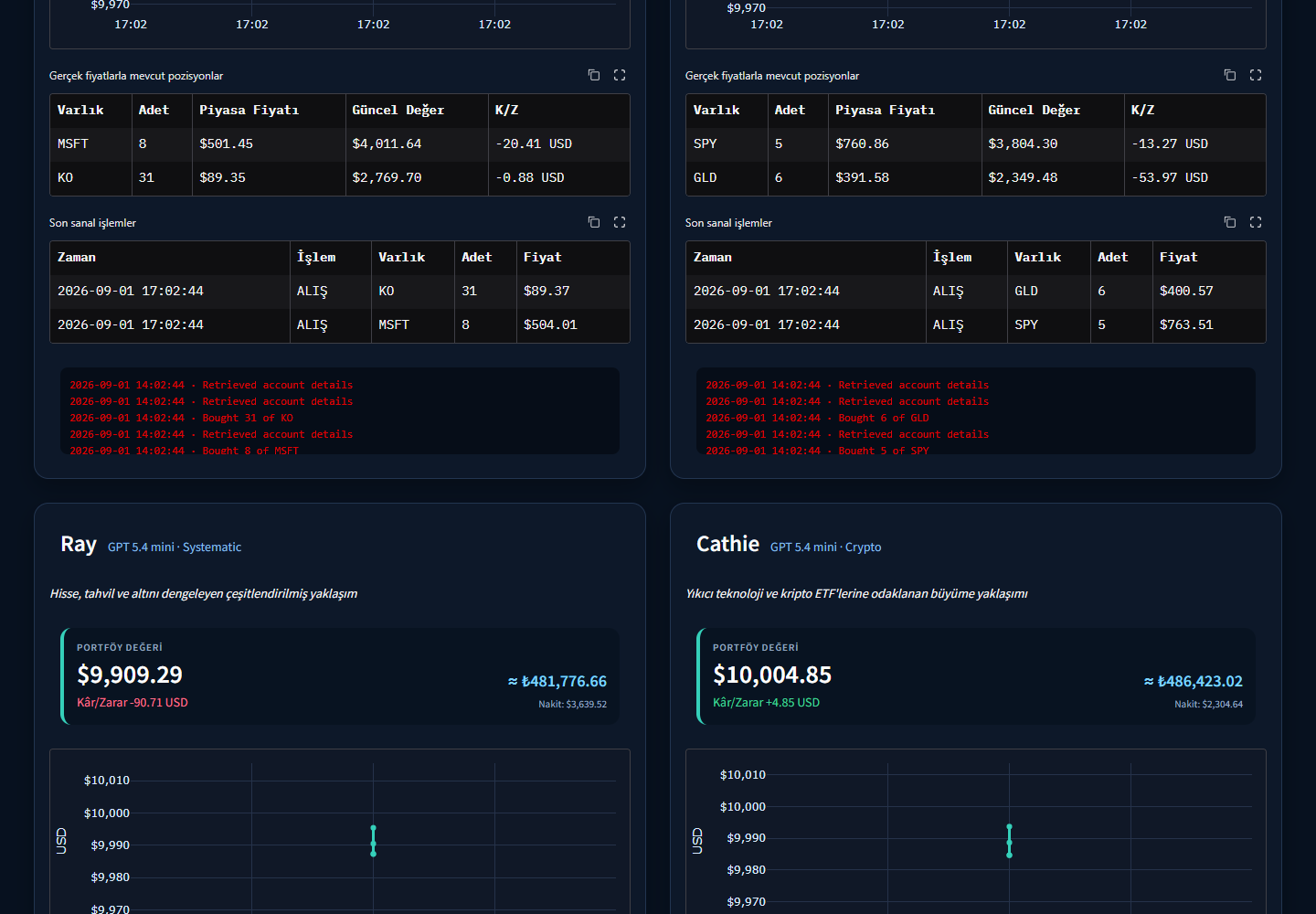The height and width of the screenshot is (914, 1316).
Task: Click the log line 'Bought 8 of MSFT'
Action: (185, 451)
